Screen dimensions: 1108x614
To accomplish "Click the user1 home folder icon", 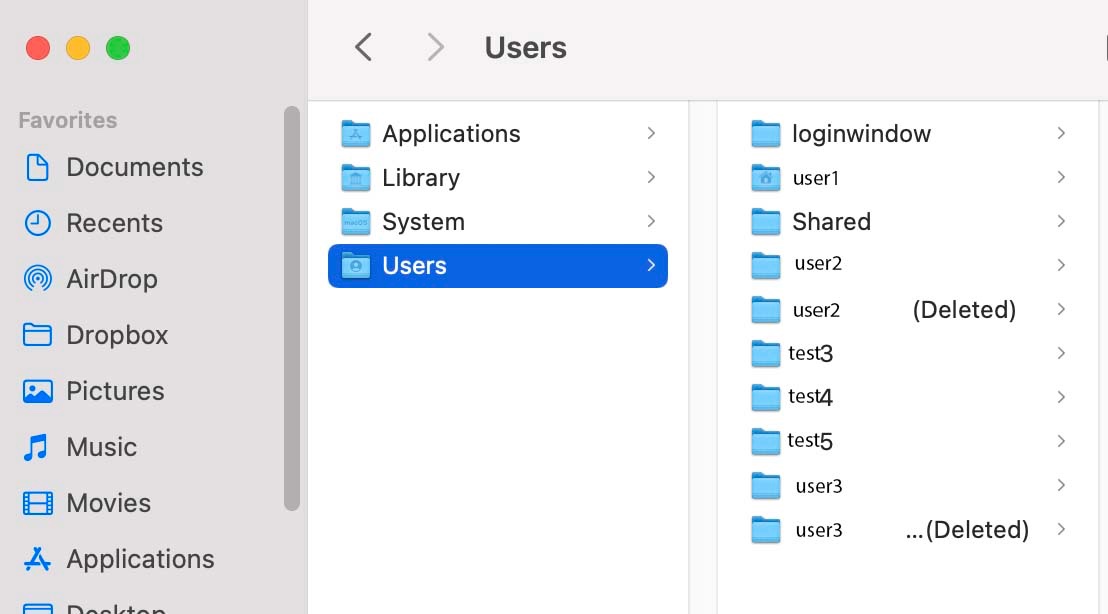I will tap(765, 178).
